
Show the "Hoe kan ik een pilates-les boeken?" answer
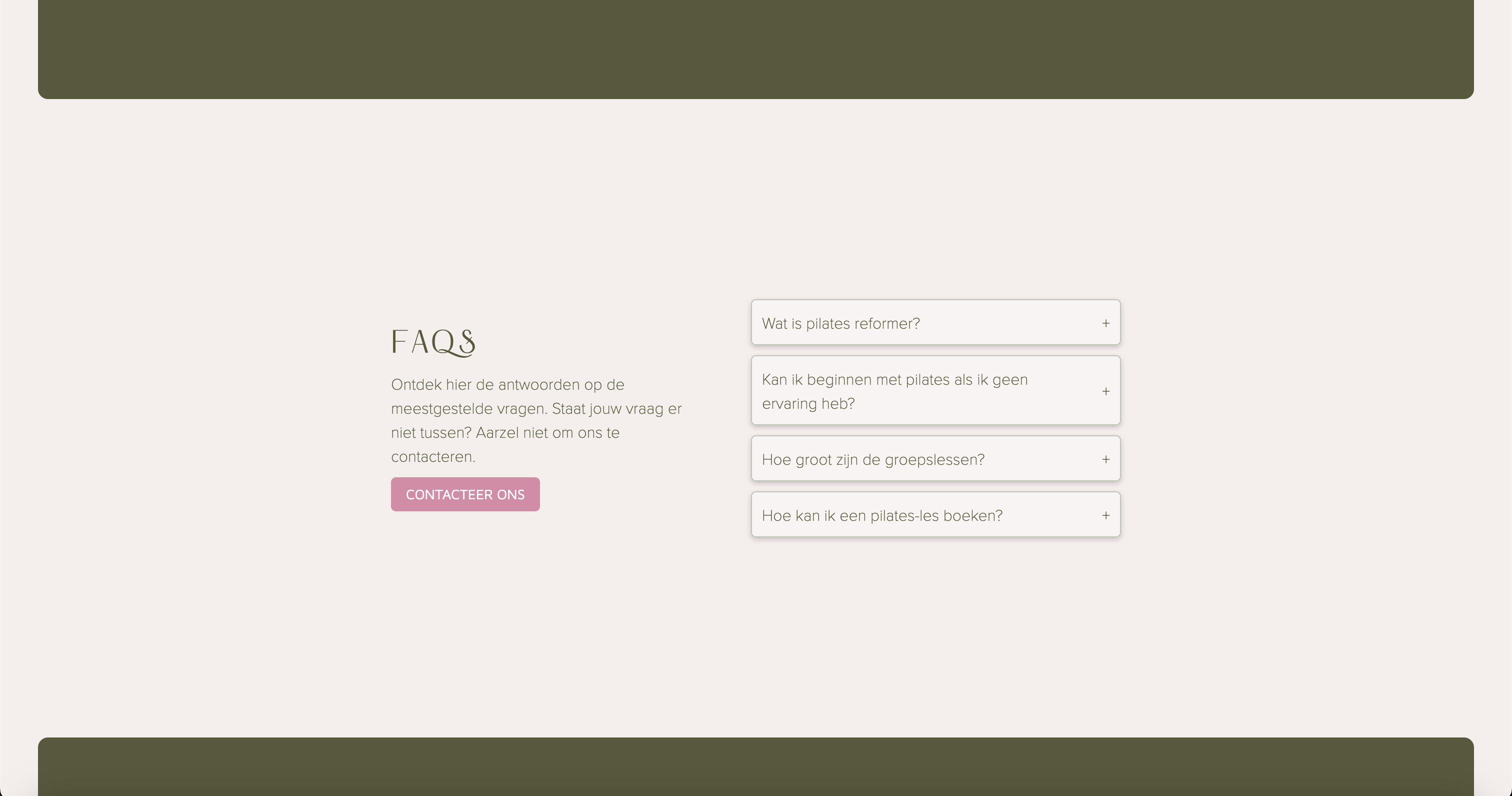881,516
